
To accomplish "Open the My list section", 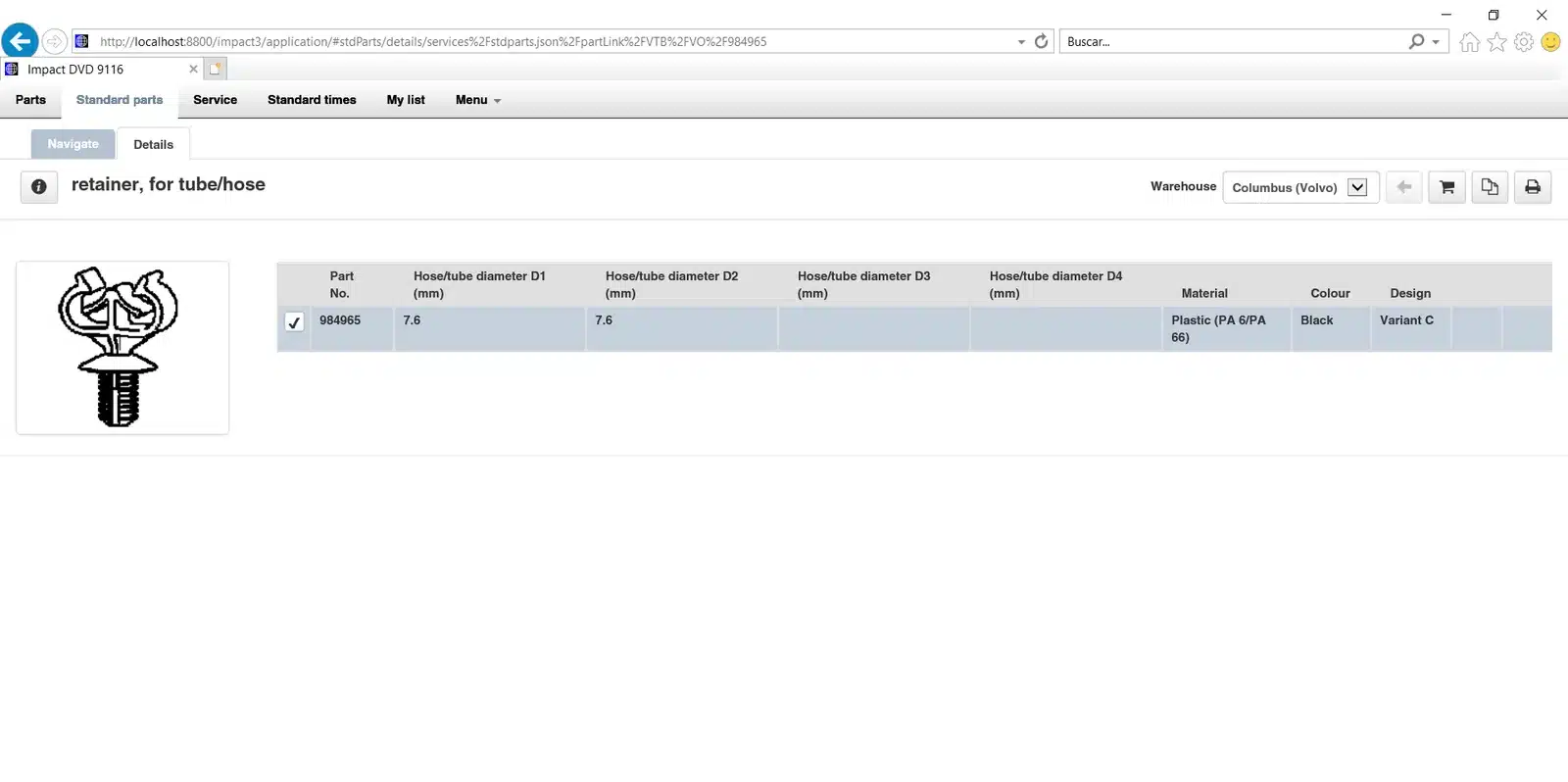I will point(406,100).
